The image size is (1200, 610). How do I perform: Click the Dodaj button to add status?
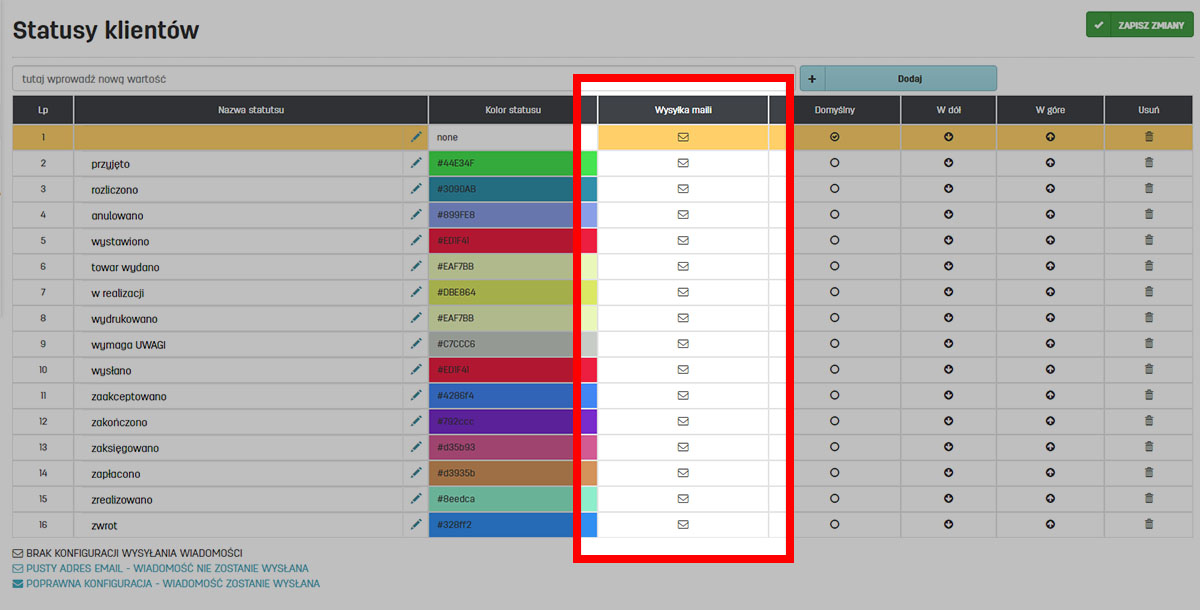tap(909, 78)
